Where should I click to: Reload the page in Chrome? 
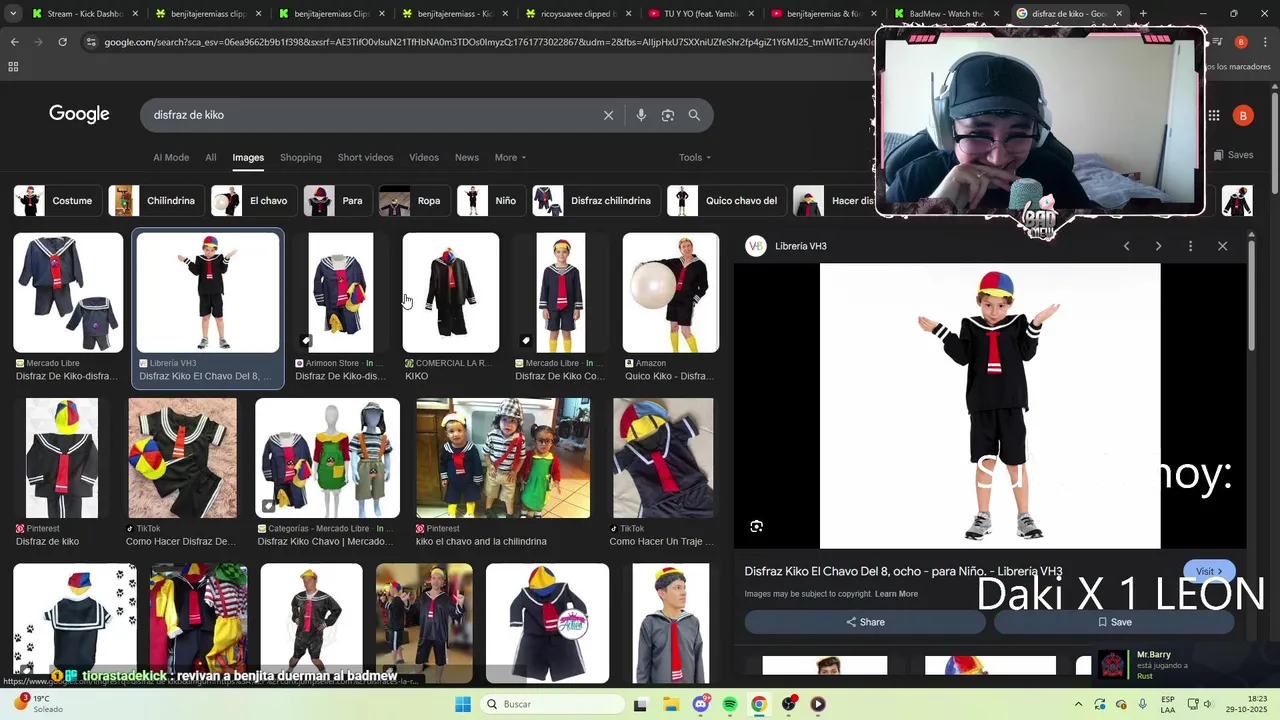[x=62, y=42]
